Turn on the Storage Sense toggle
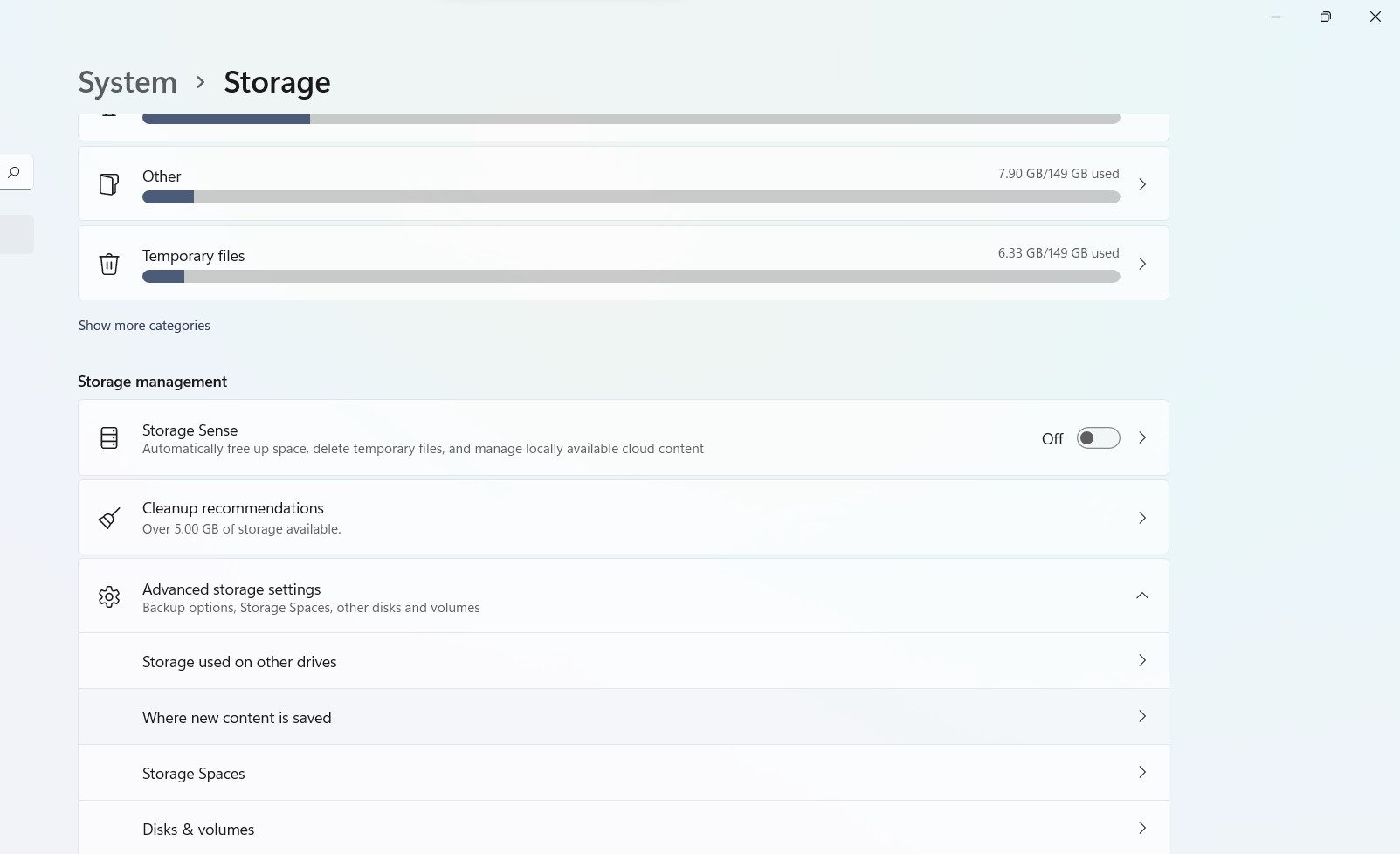This screenshot has height=854, width=1400. pyautogui.click(x=1097, y=438)
